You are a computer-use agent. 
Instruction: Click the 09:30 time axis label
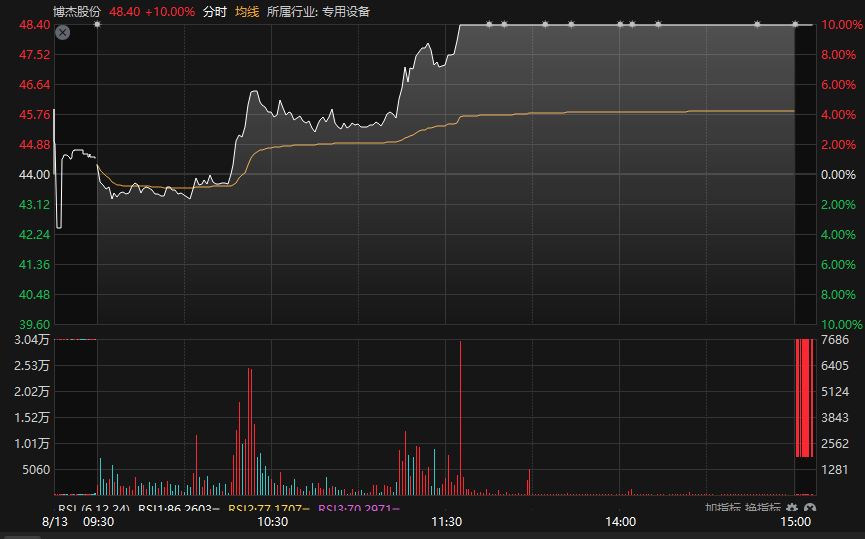click(99, 521)
